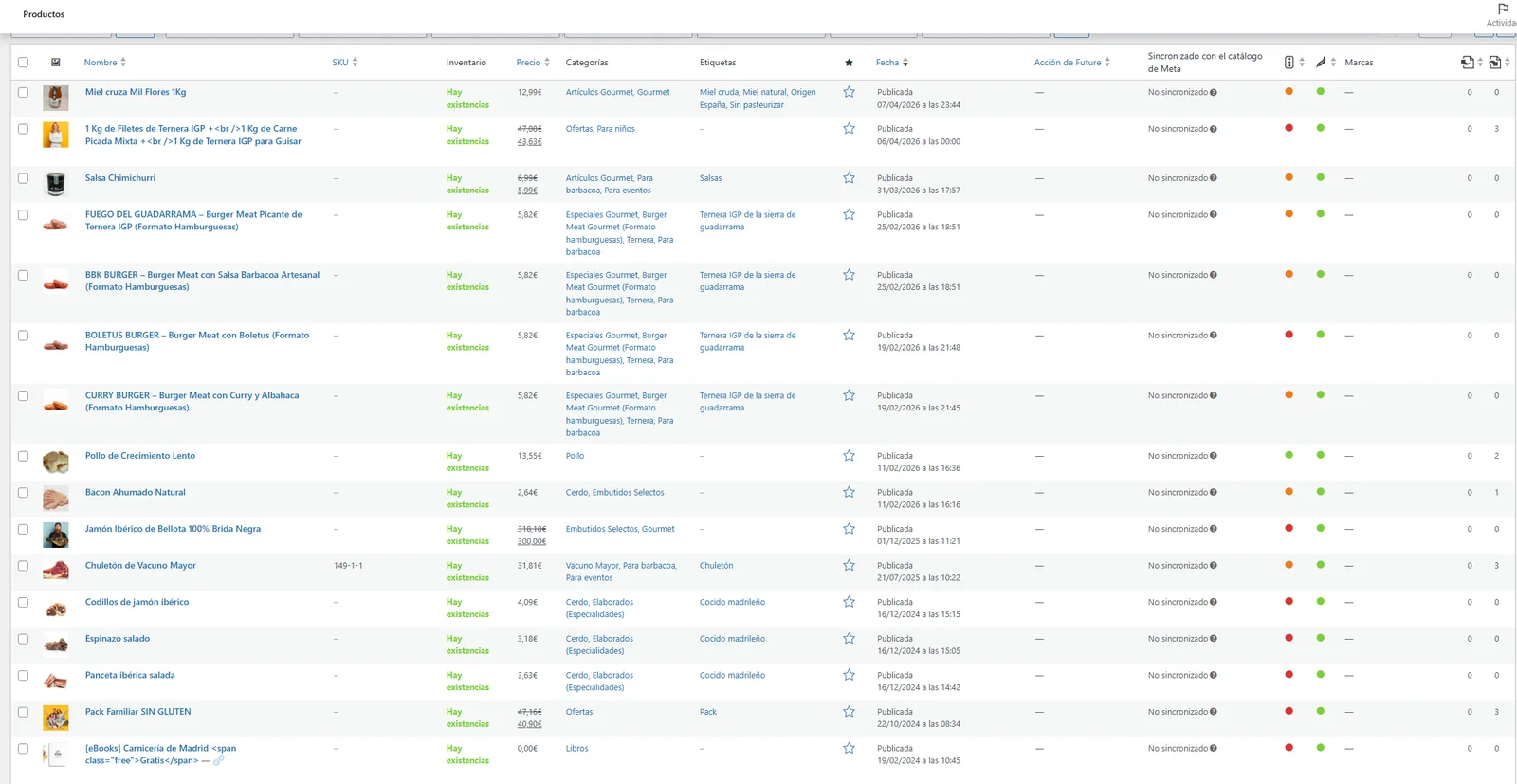Star the CURRY BURGER product row
The height and width of the screenshot is (784, 1517).
tap(849, 395)
